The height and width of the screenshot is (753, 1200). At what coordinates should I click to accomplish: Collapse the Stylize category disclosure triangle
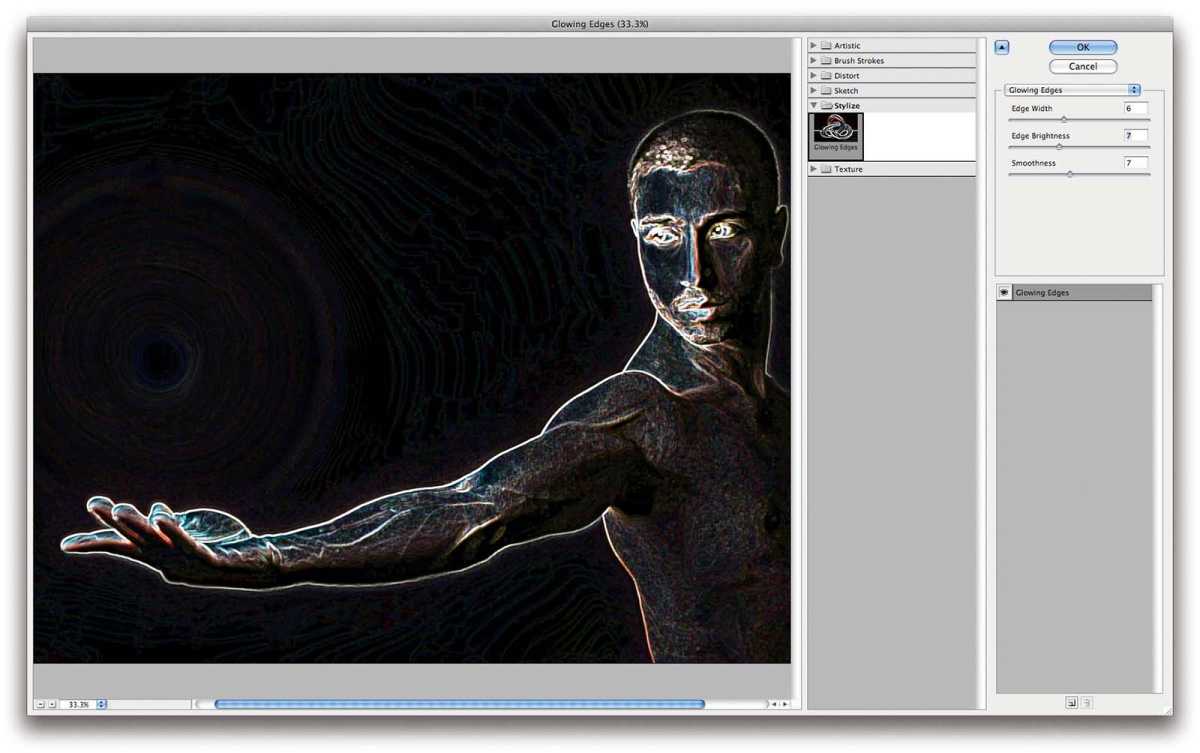click(813, 105)
